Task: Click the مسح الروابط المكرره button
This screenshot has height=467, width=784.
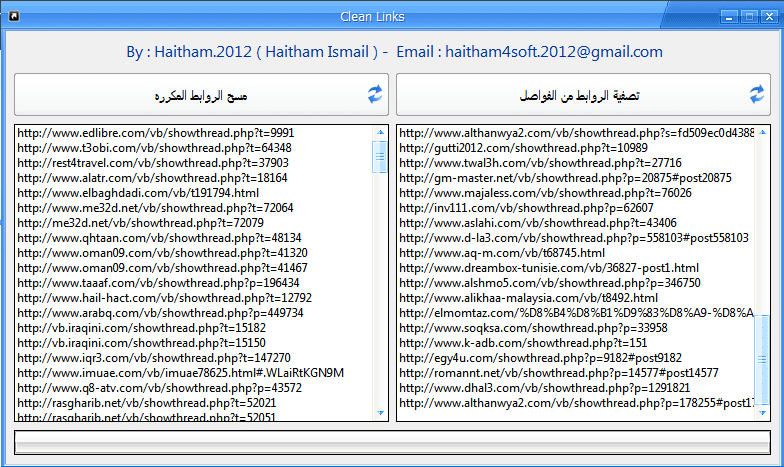Action: tap(201, 95)
